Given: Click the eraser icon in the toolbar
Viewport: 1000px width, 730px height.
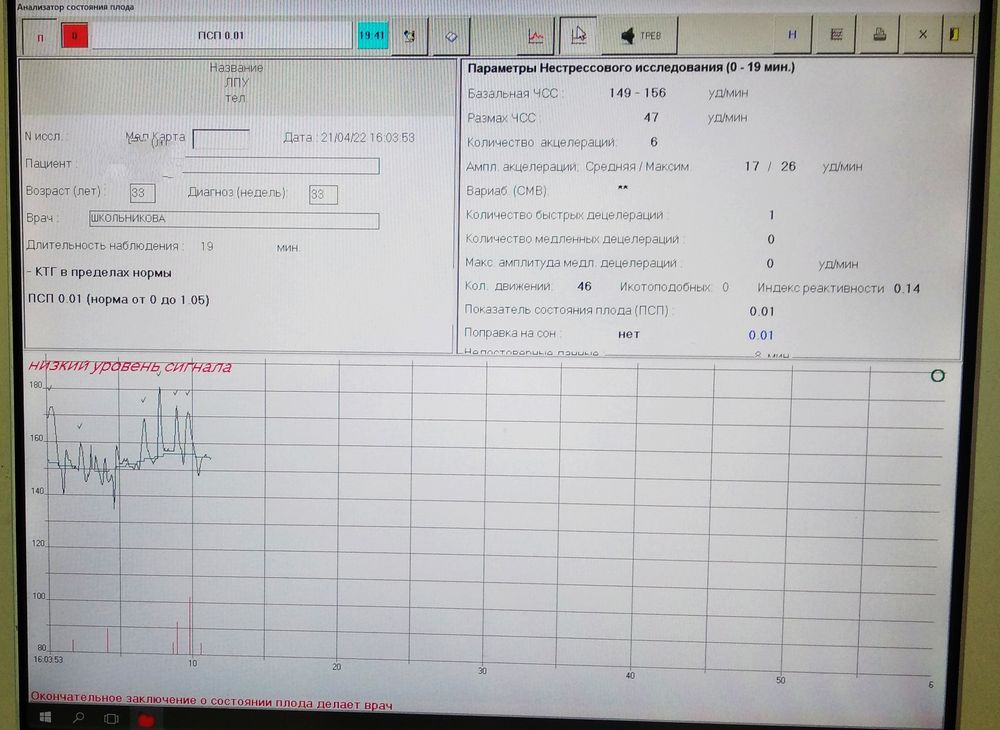Looking at the screenshot, I should (x=452, y=36).
